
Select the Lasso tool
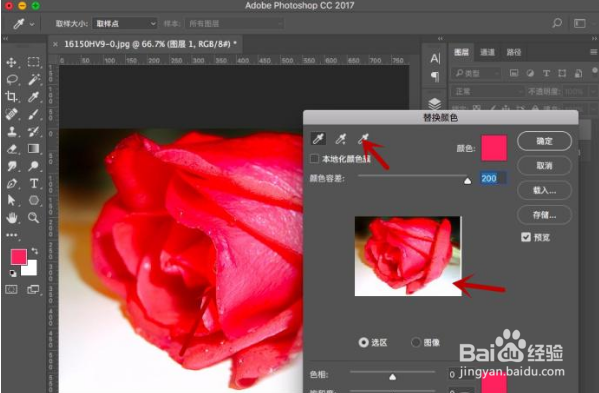[12, 79]
